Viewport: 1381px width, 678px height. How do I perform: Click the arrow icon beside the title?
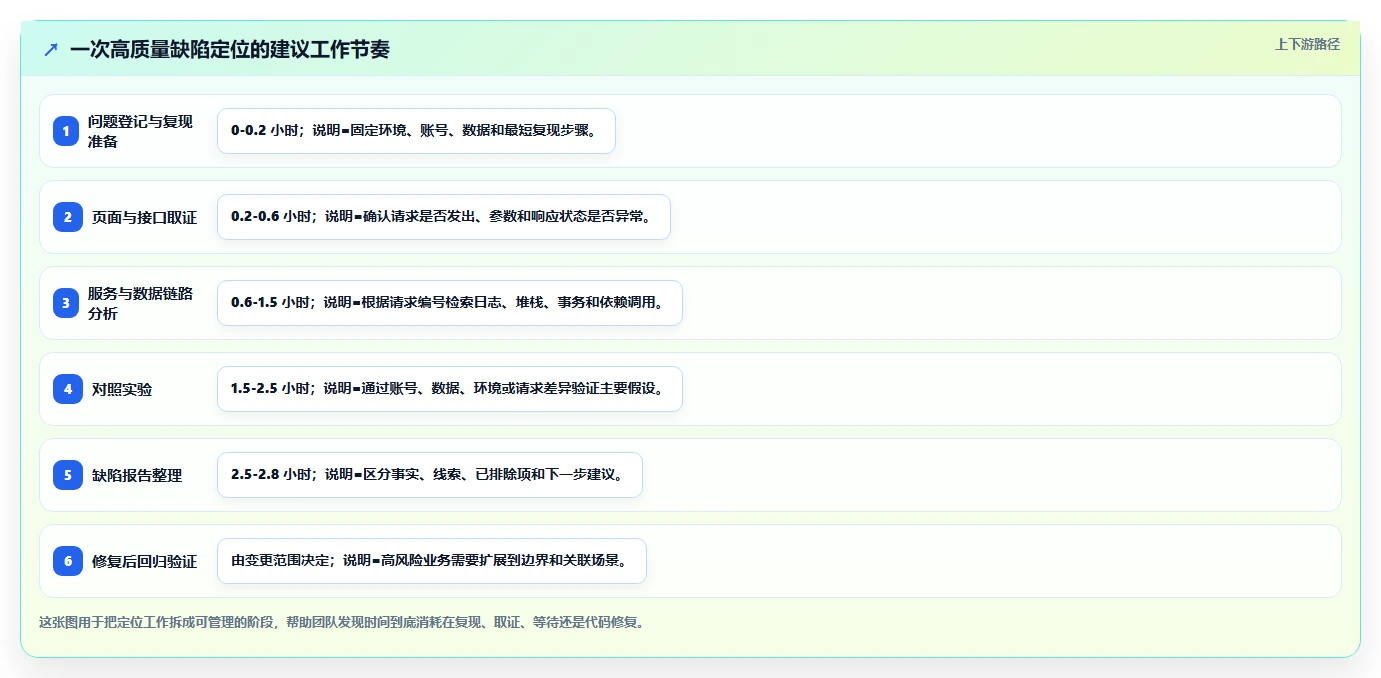(51, 49)
